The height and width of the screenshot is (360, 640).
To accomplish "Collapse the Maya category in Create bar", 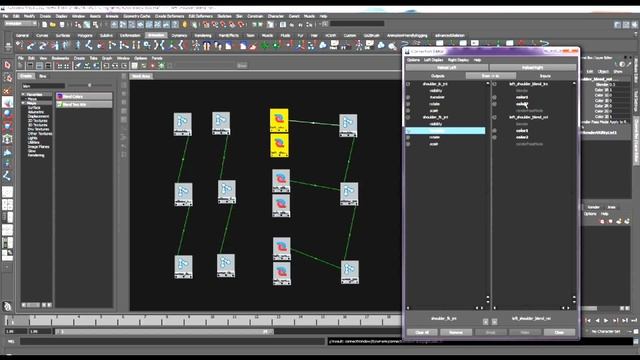I will pyautogui.click(x=23, y=103).
